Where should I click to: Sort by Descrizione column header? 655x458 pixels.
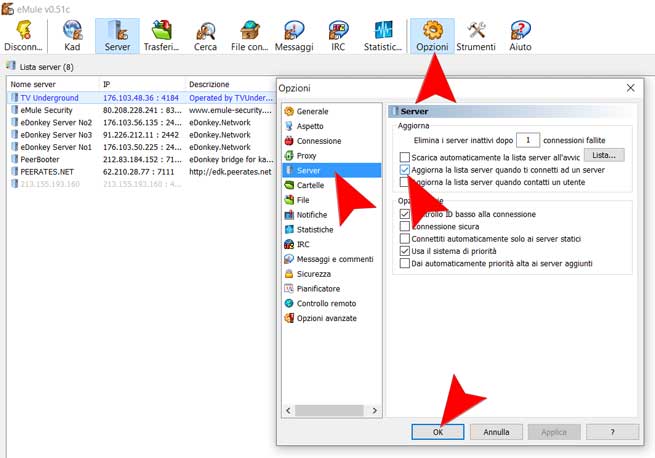click(231, 84)
